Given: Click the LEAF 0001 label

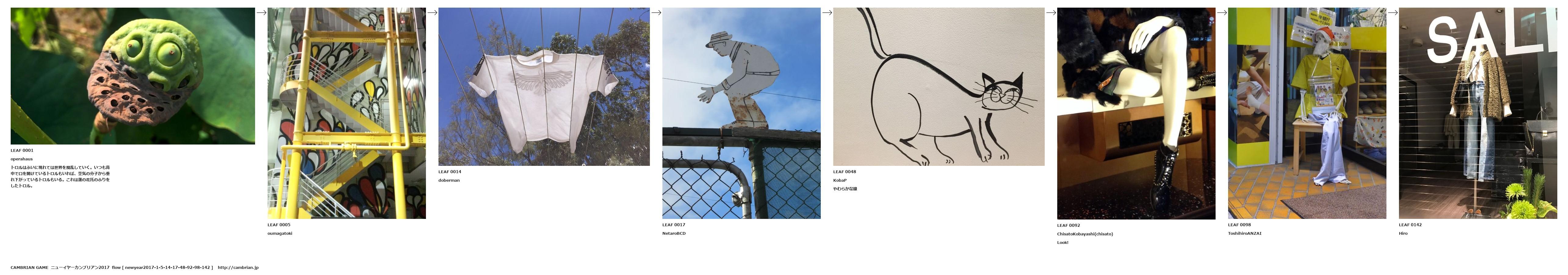Looking at the screenshot, I should (x=22, y=150).
